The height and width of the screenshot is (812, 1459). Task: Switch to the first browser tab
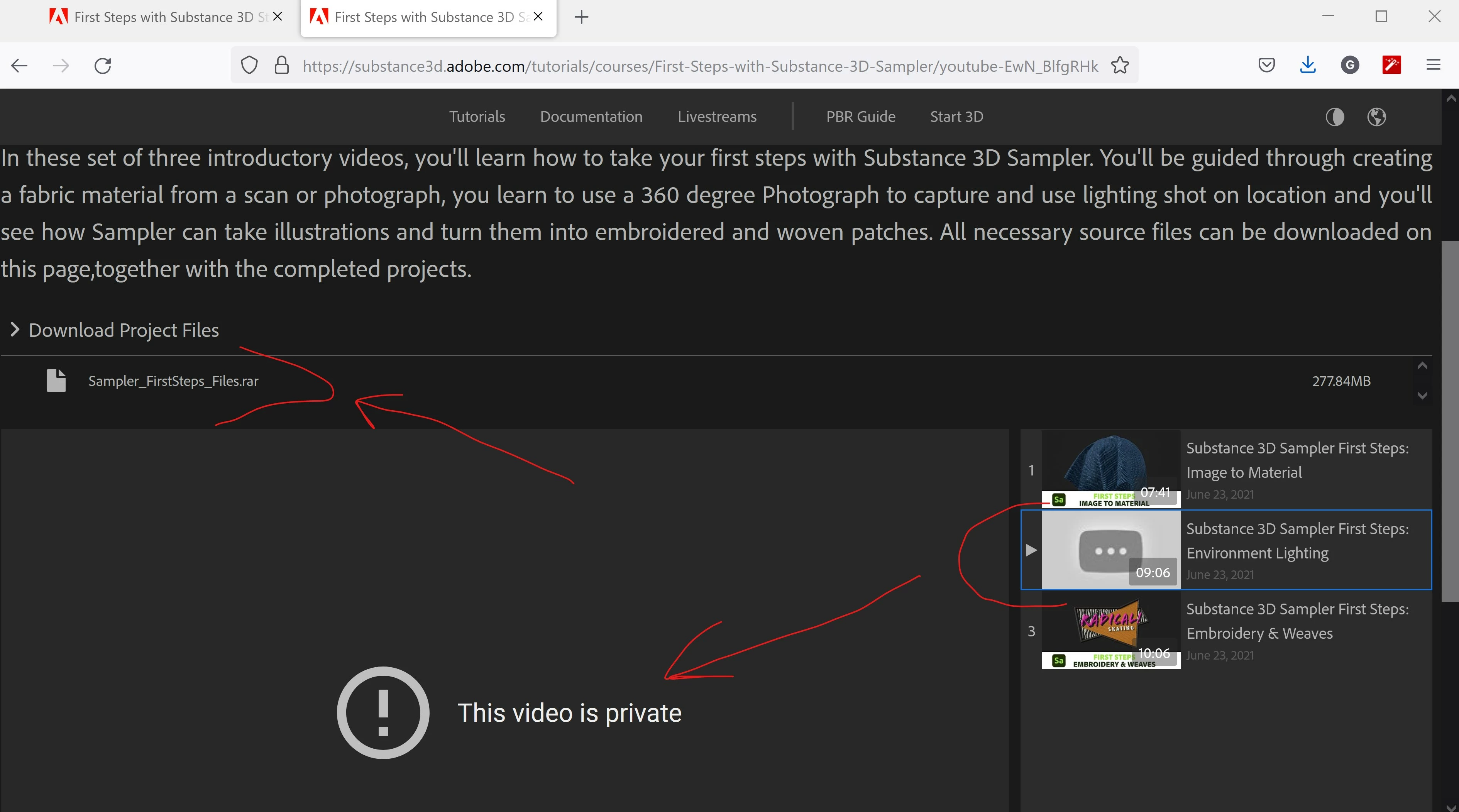pos(164,17)
